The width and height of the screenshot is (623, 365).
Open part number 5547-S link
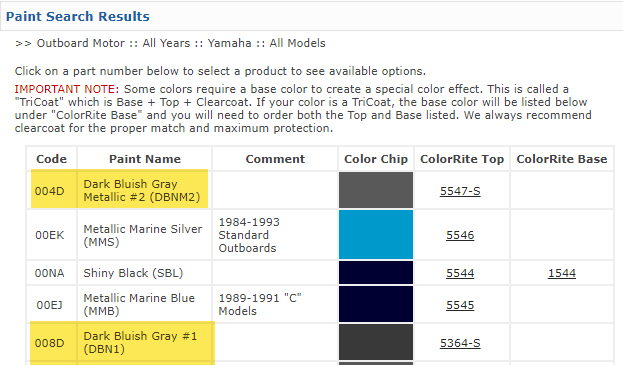pos(460,191)
